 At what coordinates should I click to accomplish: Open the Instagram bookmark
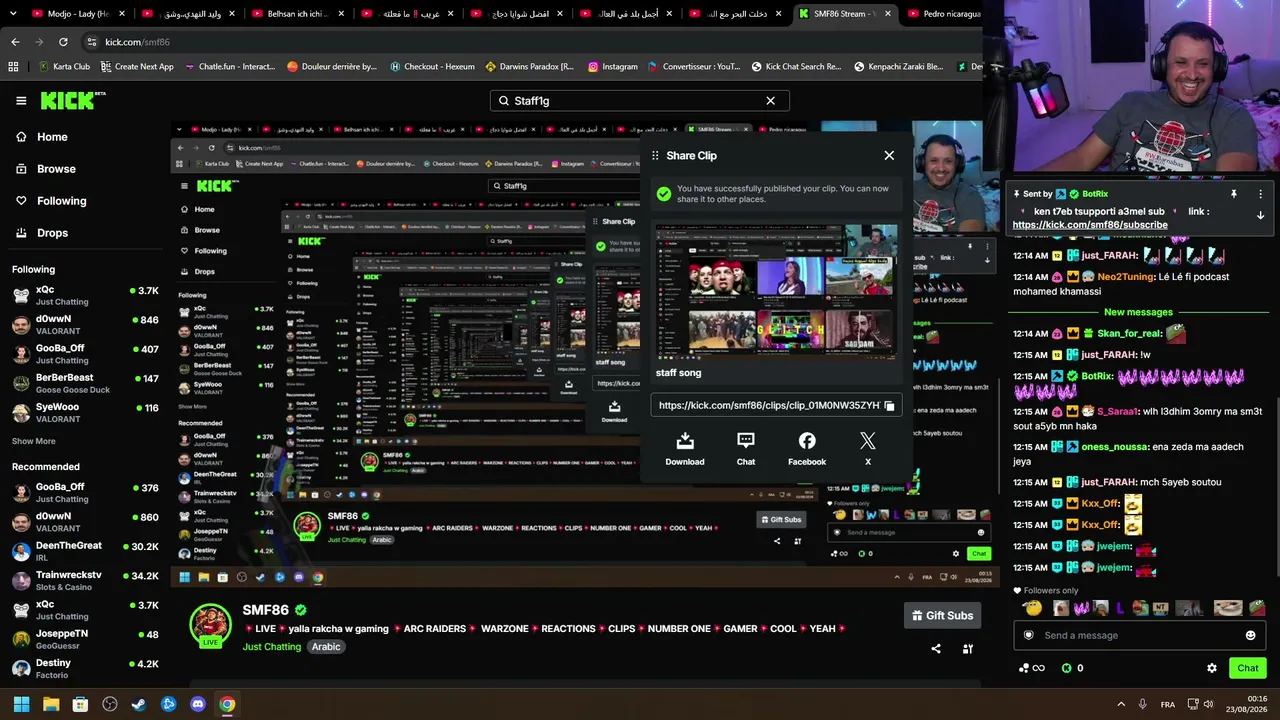coord(612,67)
